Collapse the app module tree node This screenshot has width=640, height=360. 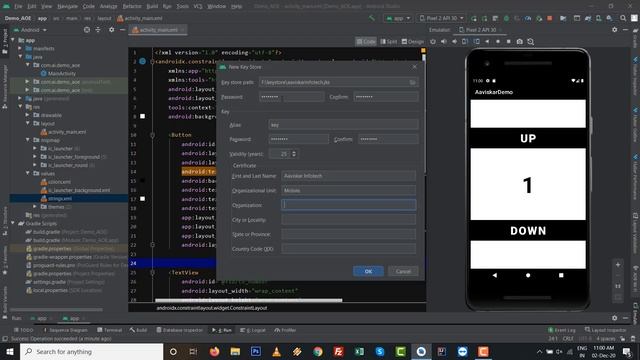13,40
